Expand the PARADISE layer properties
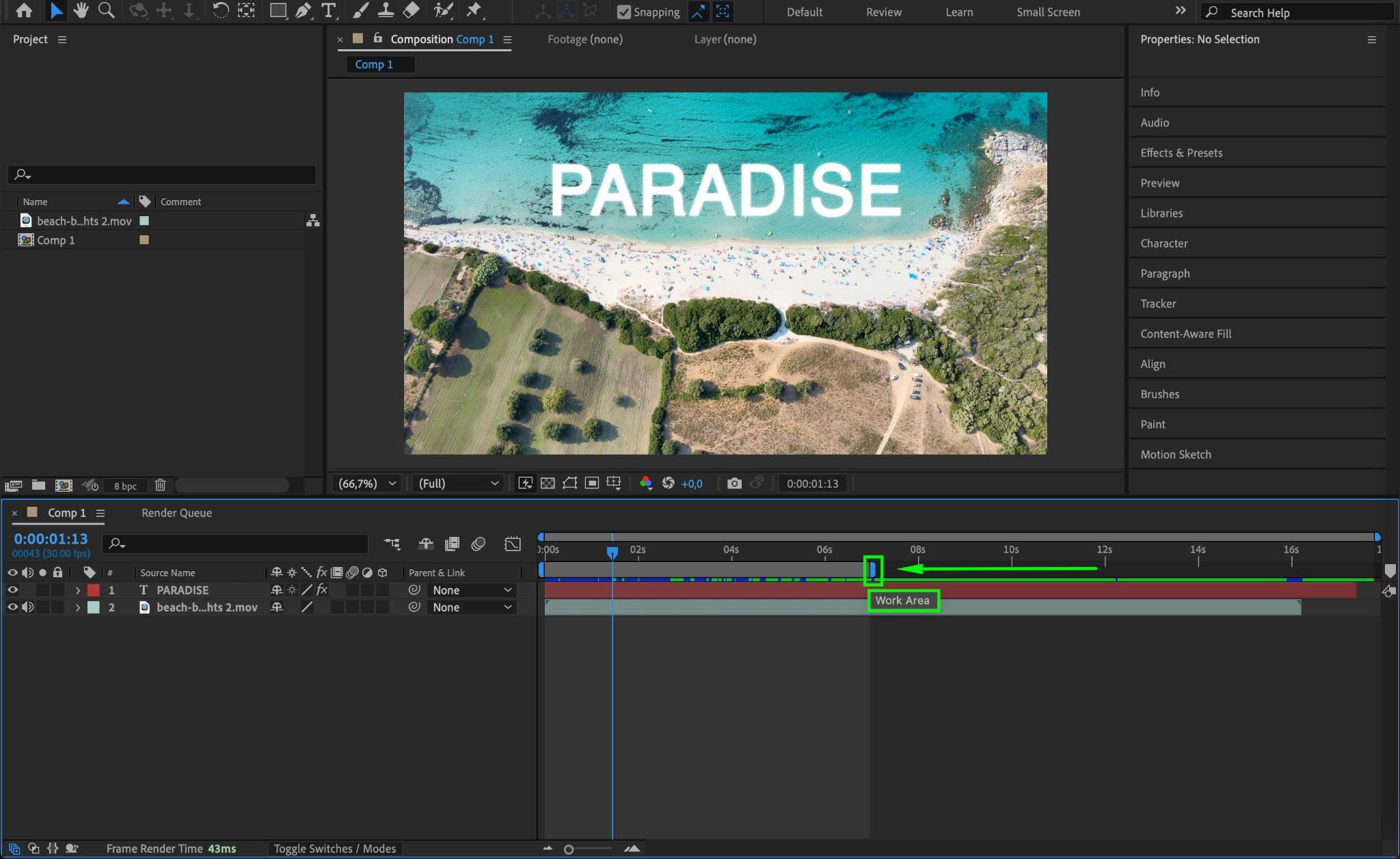Viewport: 1400px width, 859px height. pyautogui.click(x=78, y=590)
